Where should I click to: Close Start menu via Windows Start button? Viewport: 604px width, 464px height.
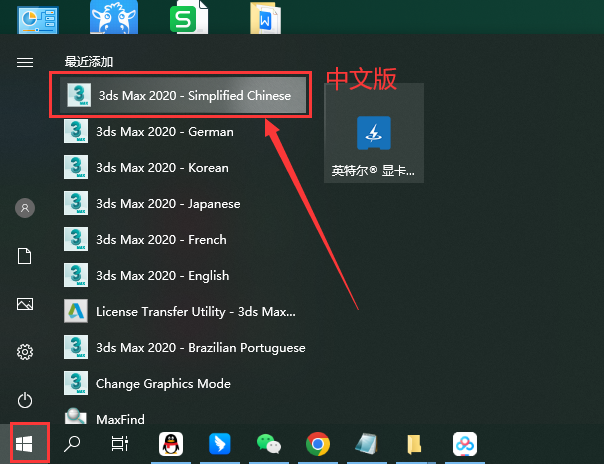pyautogui.click(x=25, y=444)
